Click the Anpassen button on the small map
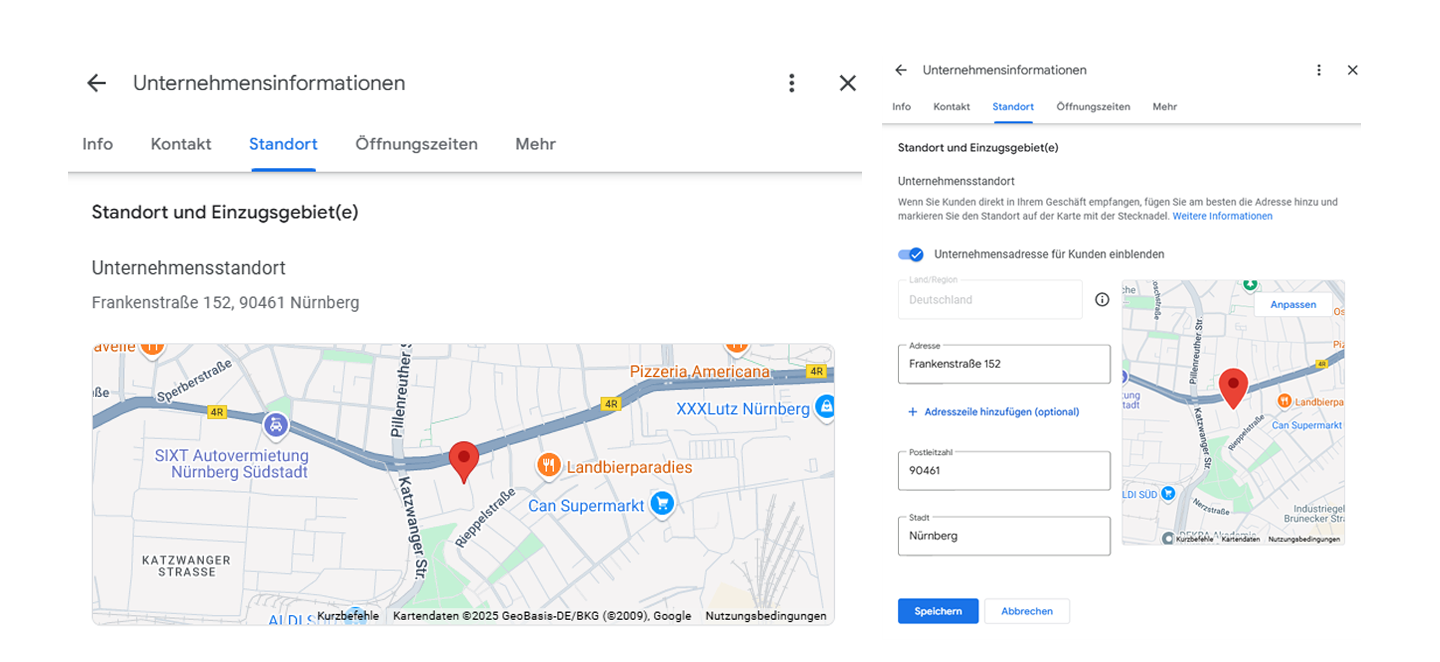 1293,304
